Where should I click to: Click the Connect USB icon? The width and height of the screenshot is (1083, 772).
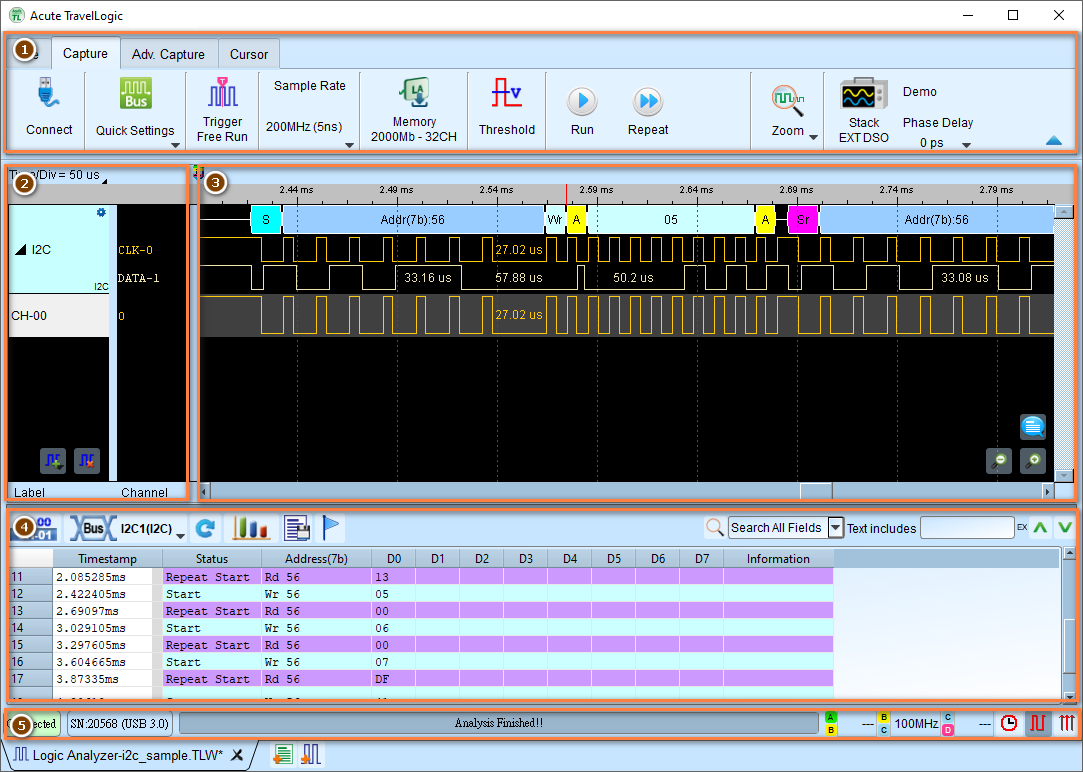coord(48,93)
